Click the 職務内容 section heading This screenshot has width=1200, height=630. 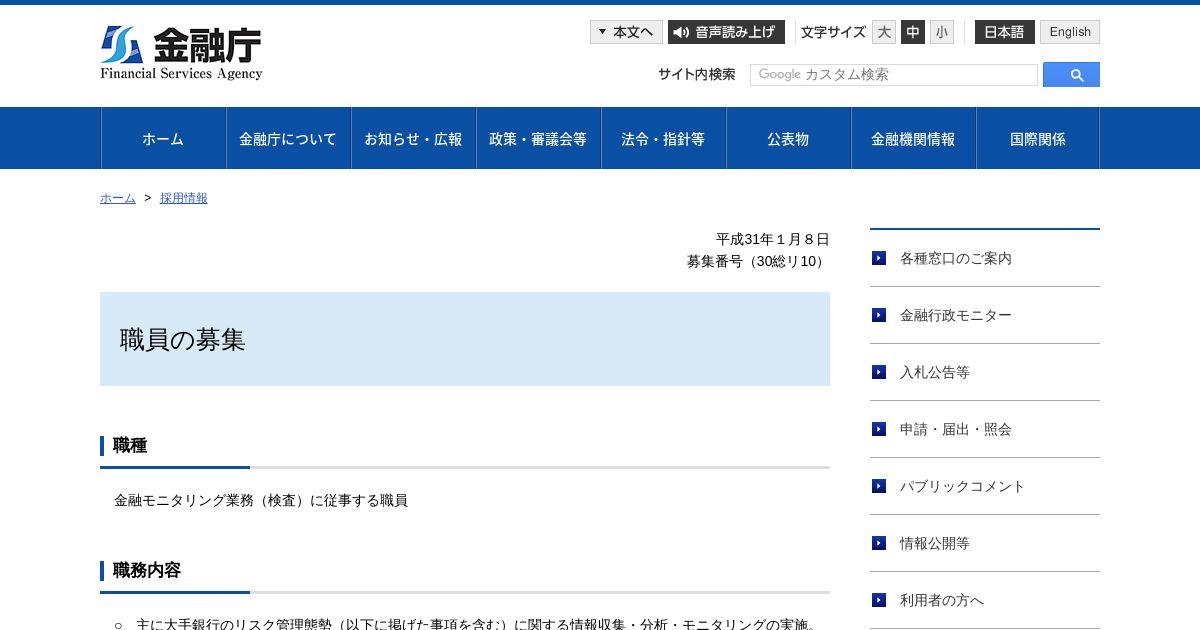(147, 570)
